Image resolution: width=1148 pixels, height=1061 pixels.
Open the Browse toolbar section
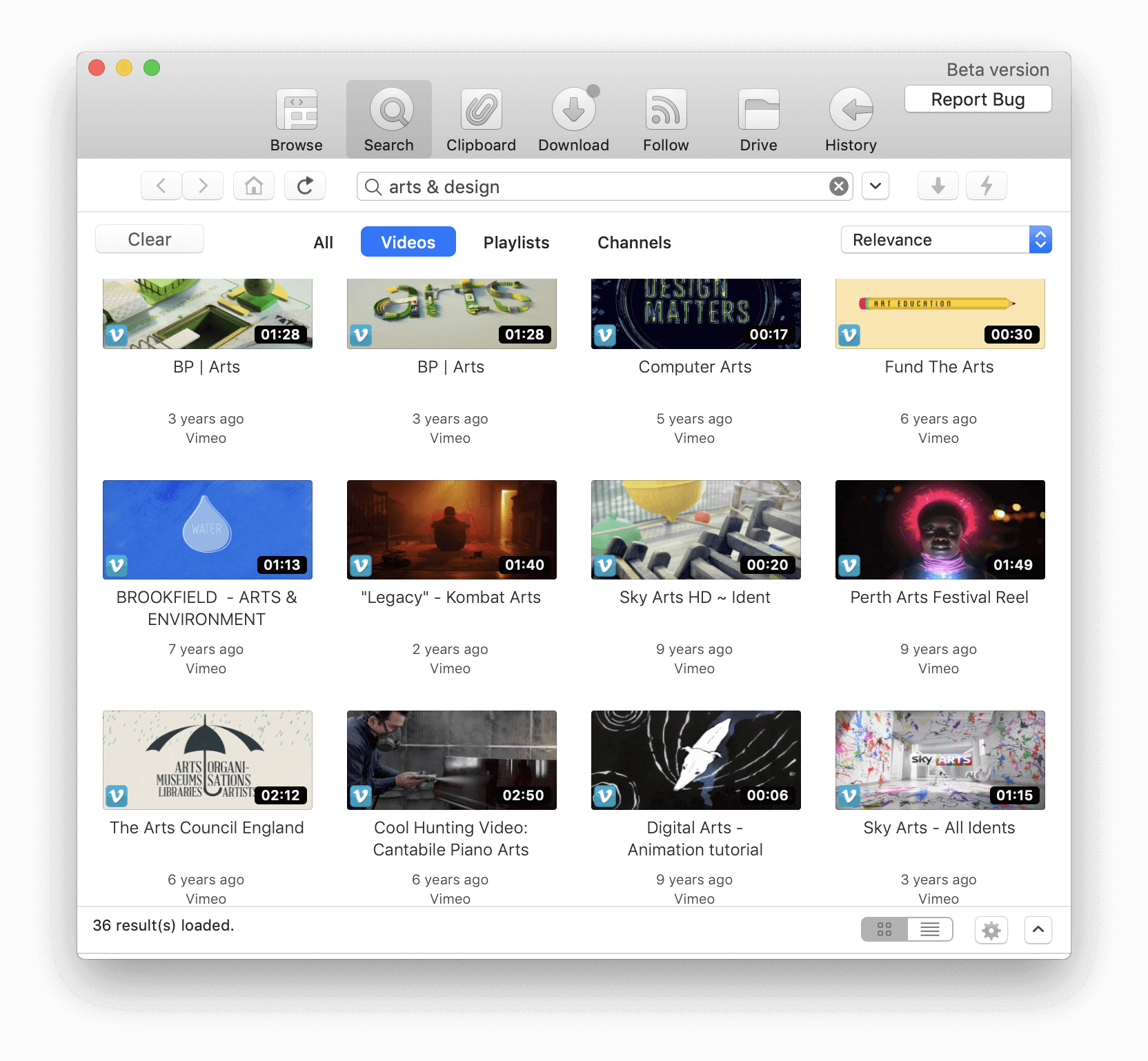[x=297, y=119]
